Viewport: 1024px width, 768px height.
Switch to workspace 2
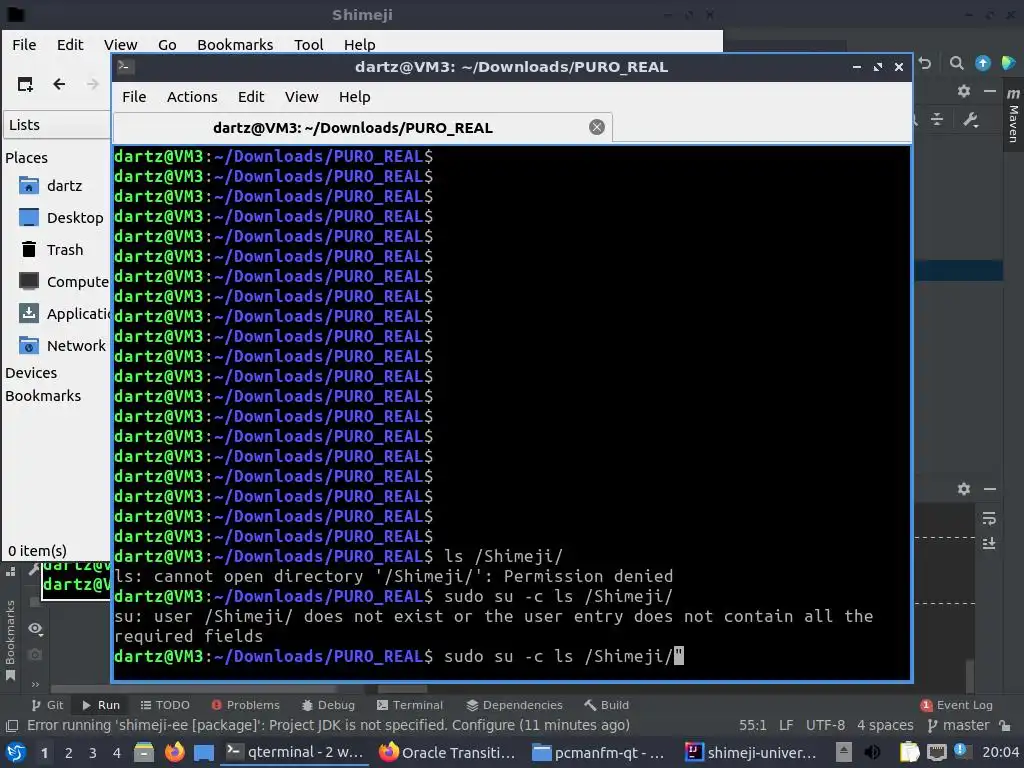coord(69,753)
